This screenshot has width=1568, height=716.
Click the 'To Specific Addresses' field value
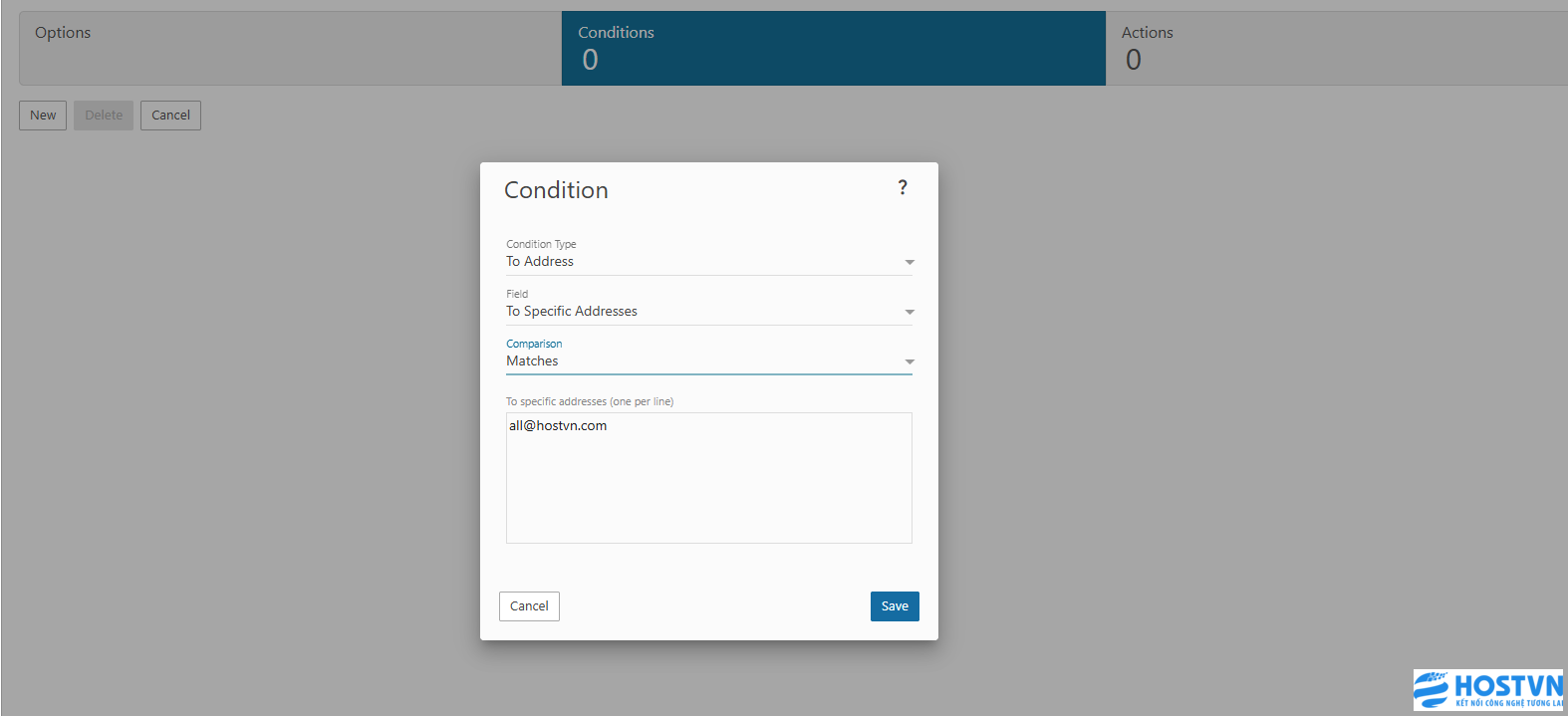[x=572, y=312]
